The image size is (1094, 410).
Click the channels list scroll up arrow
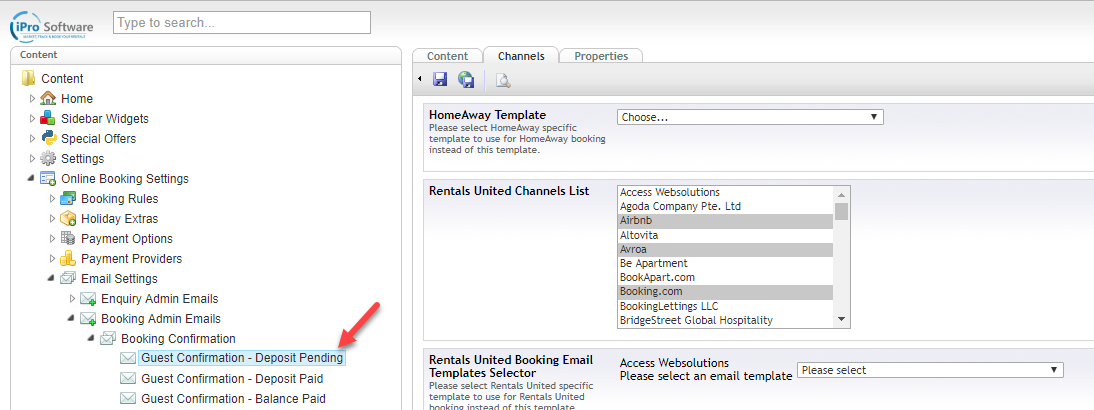pos(841,195)
